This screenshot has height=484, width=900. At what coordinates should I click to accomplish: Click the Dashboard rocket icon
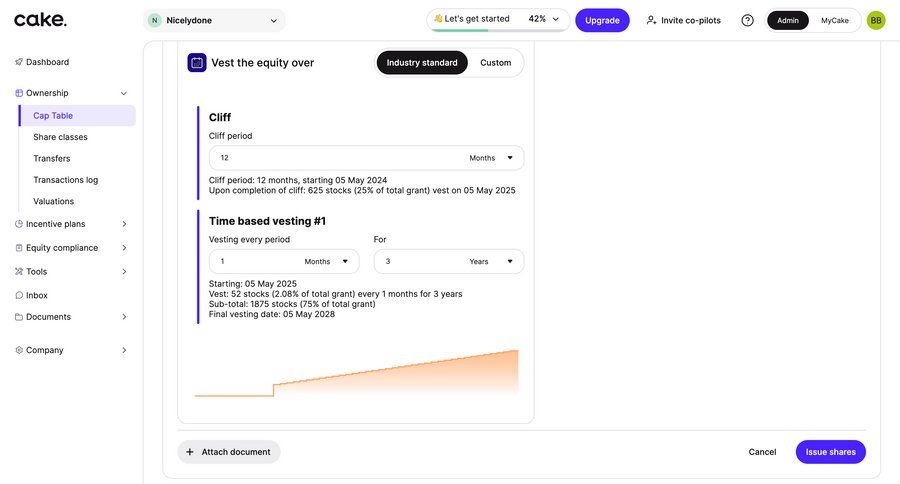19,62
